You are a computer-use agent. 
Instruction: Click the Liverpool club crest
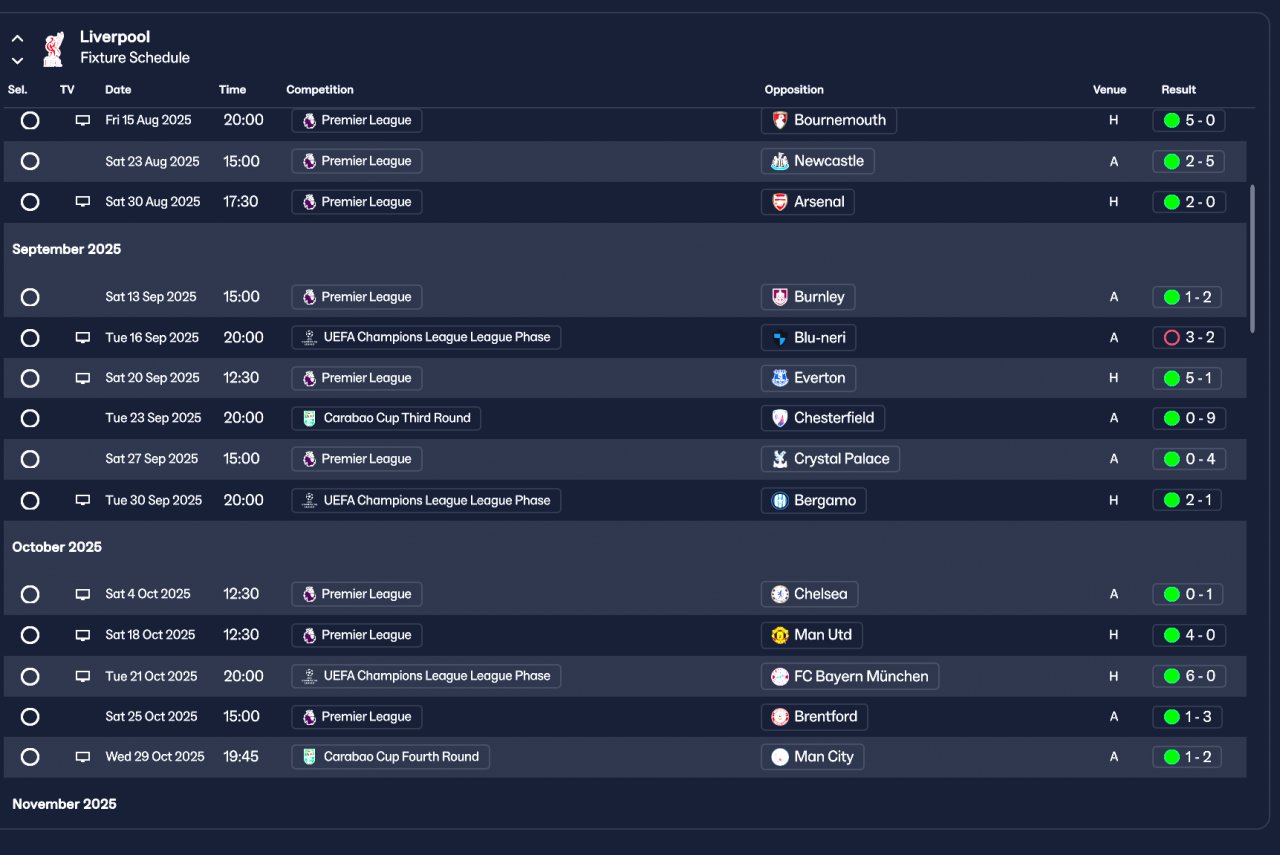click(53, 48)
